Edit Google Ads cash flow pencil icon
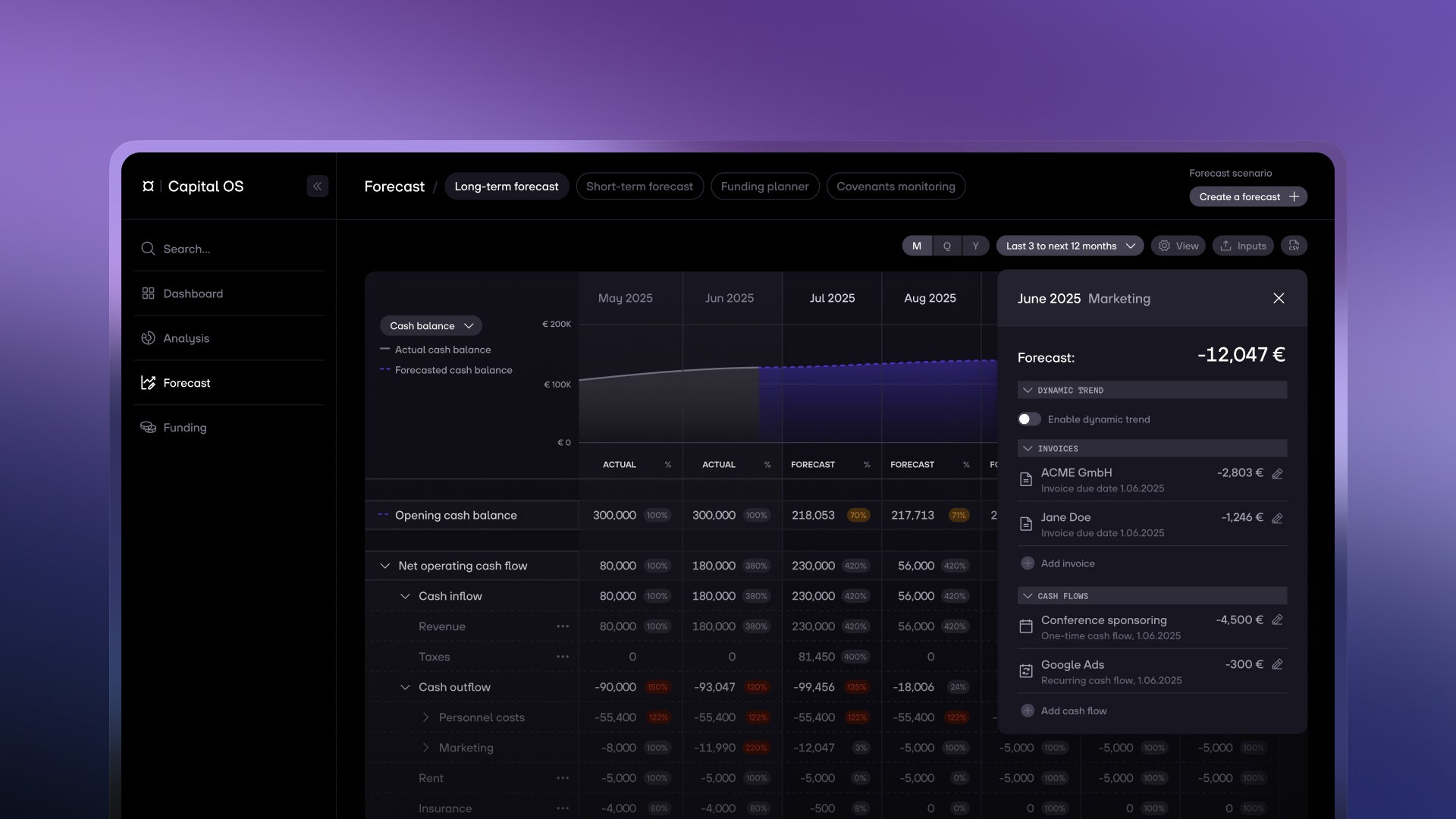 point(1277,665)
